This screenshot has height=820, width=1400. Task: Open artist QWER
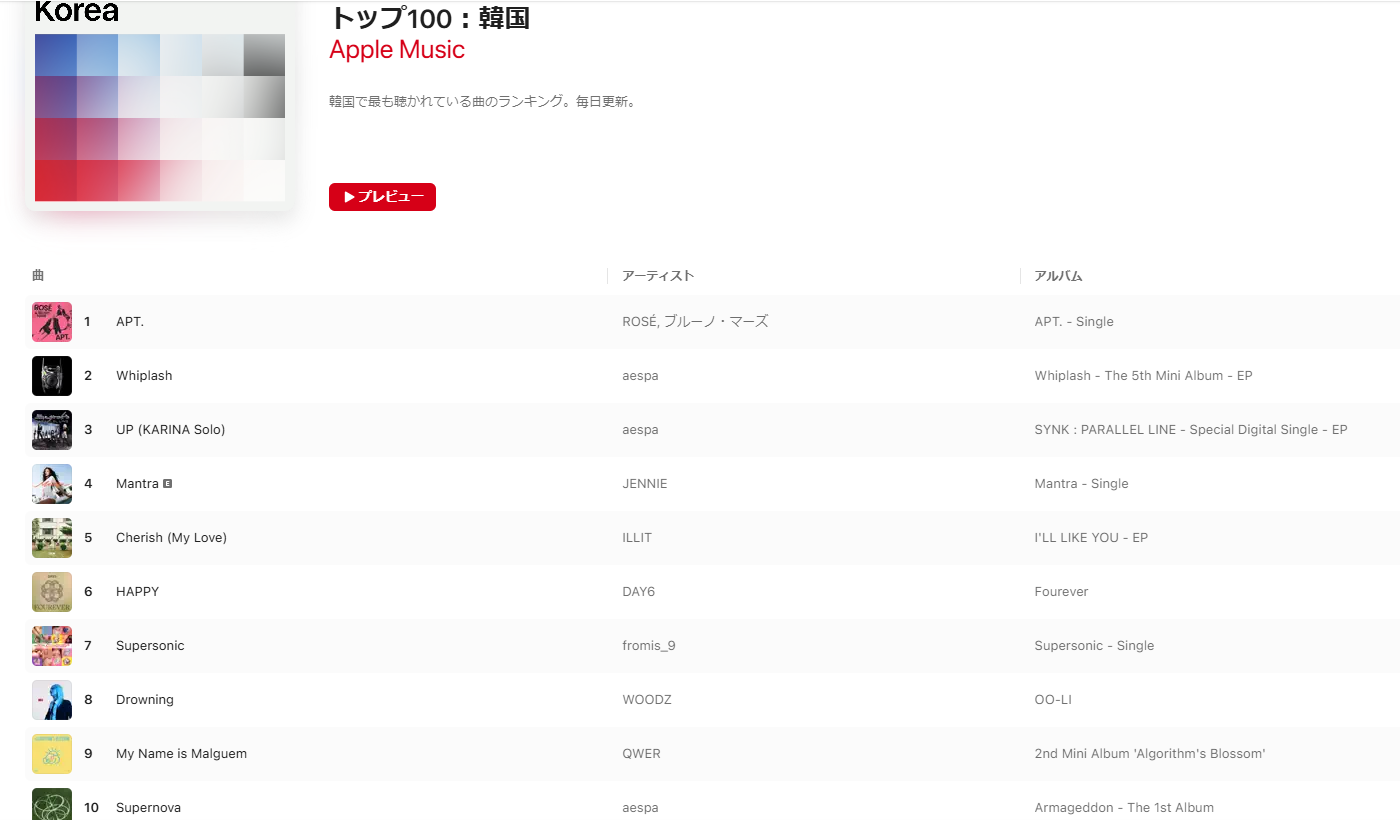tap(641, 754)
